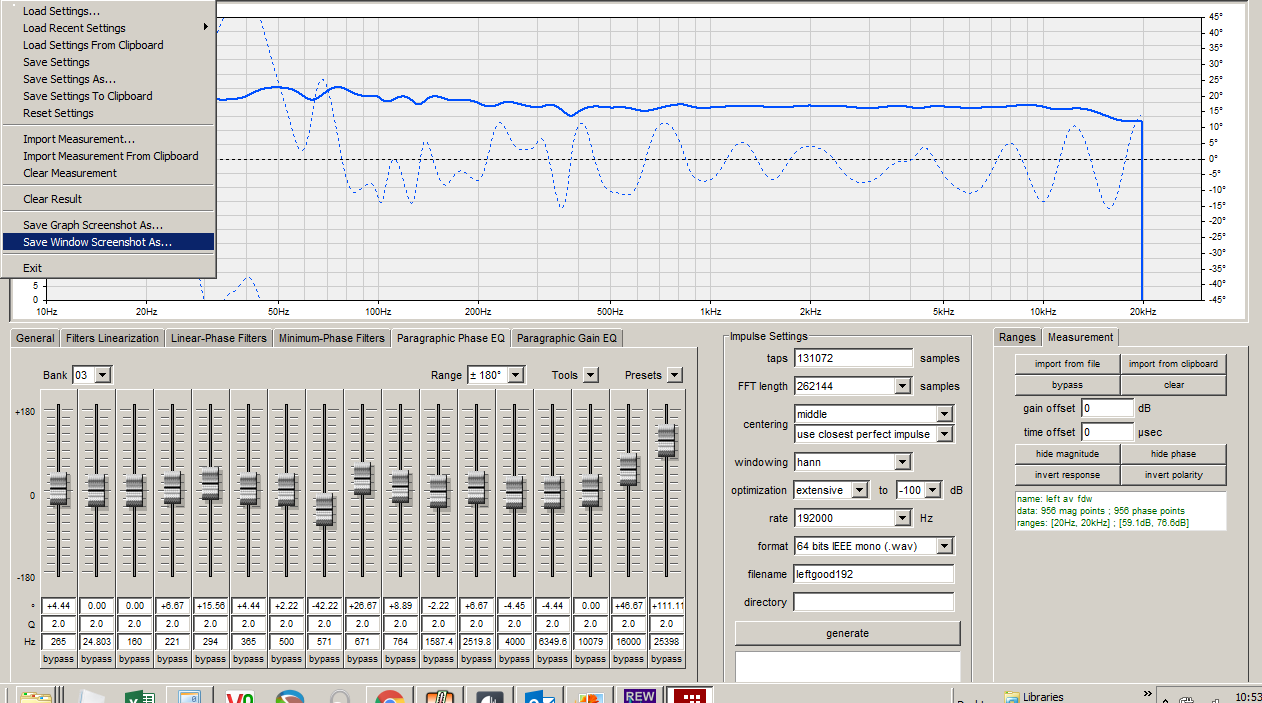1262x703 pixels.
Task: Open Chrome from the taskbar
Action: tap(389, 696)
